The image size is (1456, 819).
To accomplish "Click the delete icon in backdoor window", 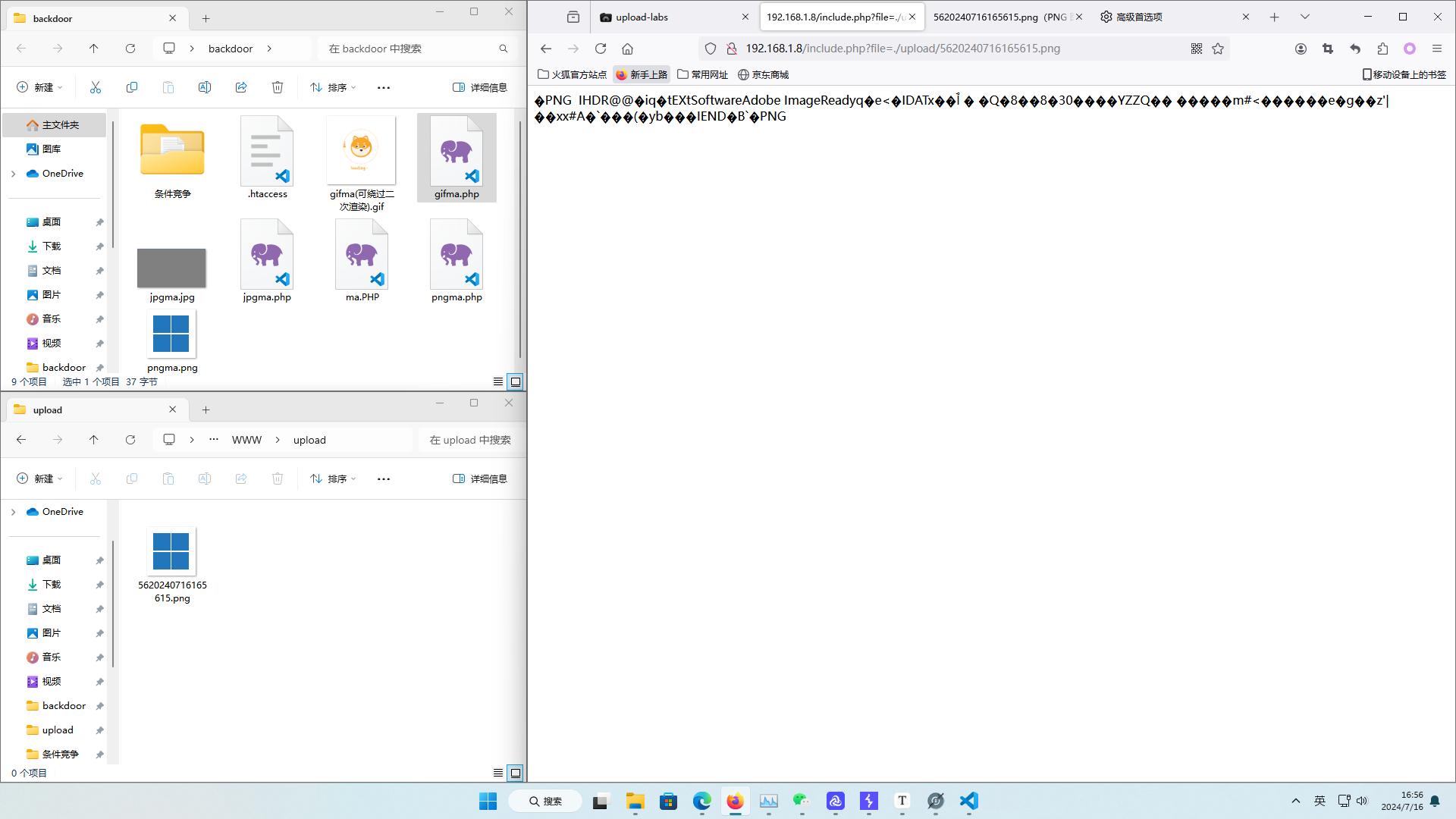I will [278, 87].
